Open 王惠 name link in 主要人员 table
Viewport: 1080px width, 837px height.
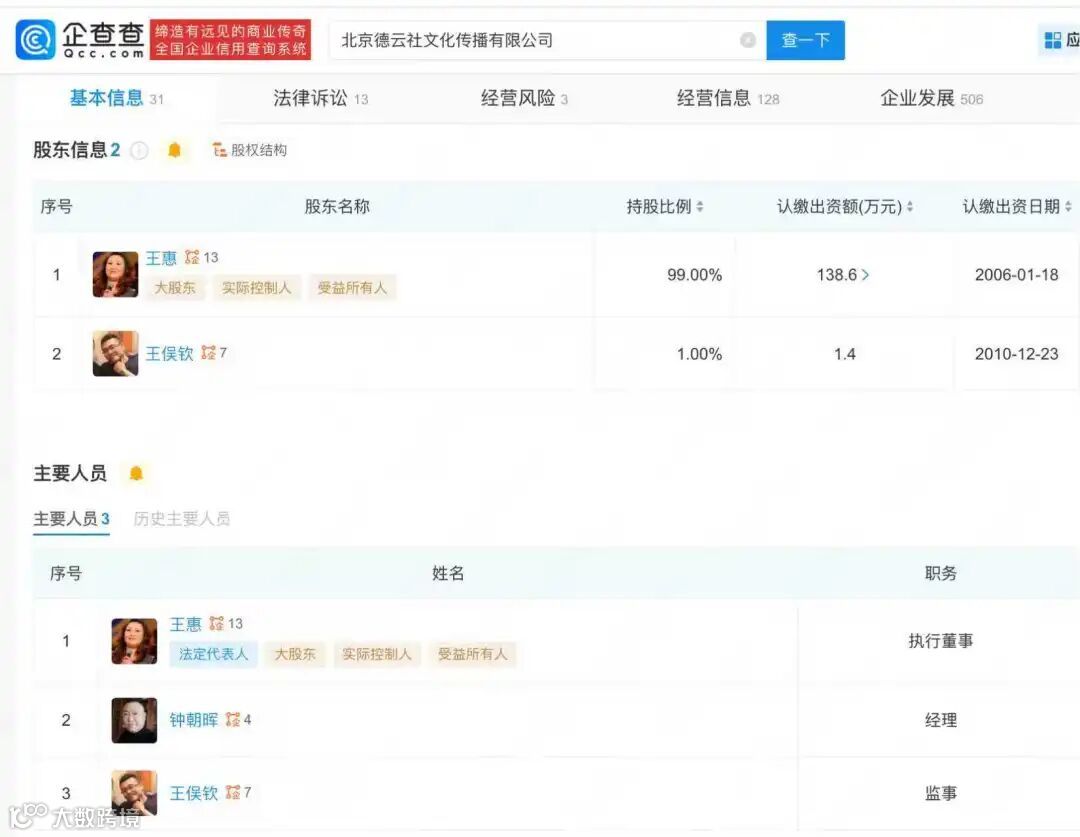click(185, 624)
